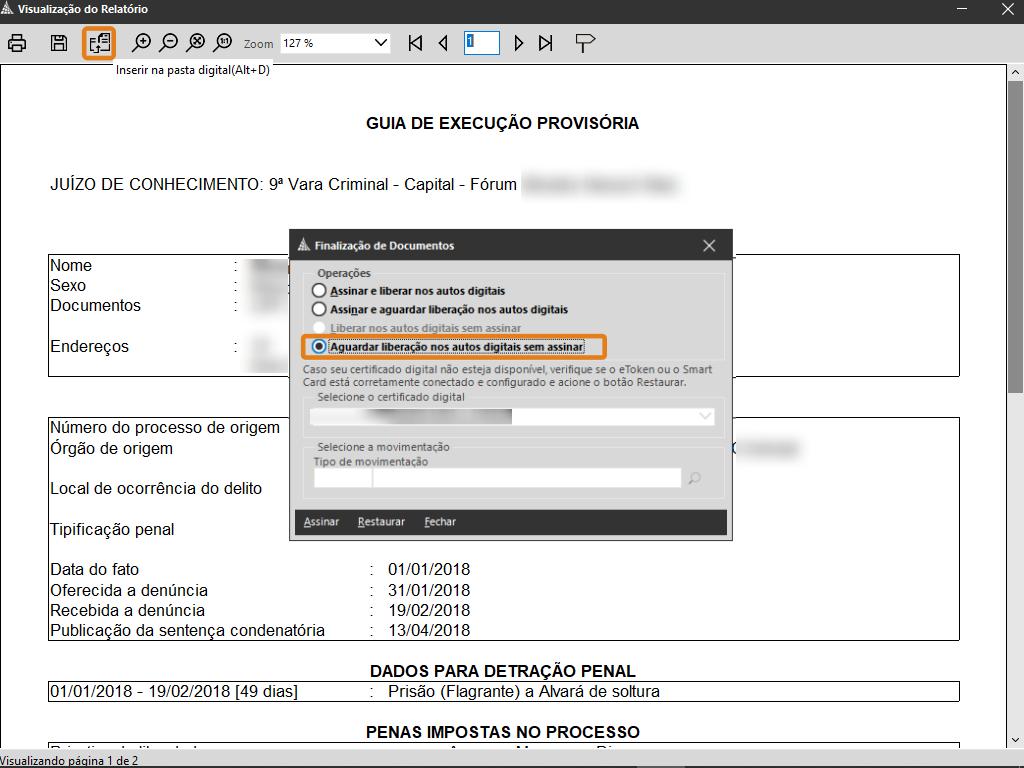Viewport: 1024px width, 768px height.
Task: Click the vertical scrollbar thumb
Action: tap(1016, 236)
